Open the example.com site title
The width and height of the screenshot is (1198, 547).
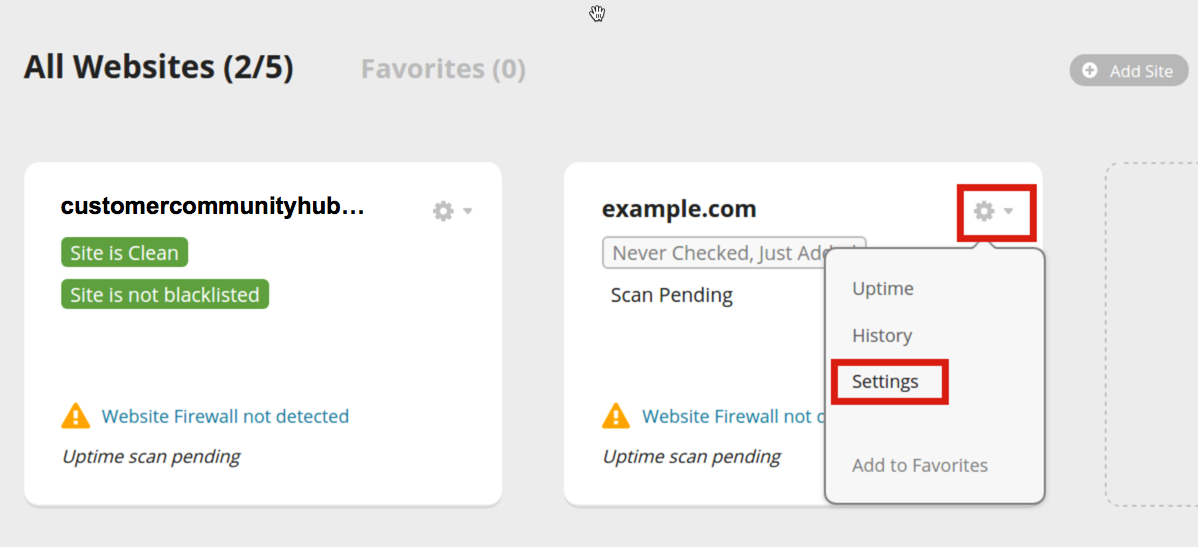click(x=679, y=209)
